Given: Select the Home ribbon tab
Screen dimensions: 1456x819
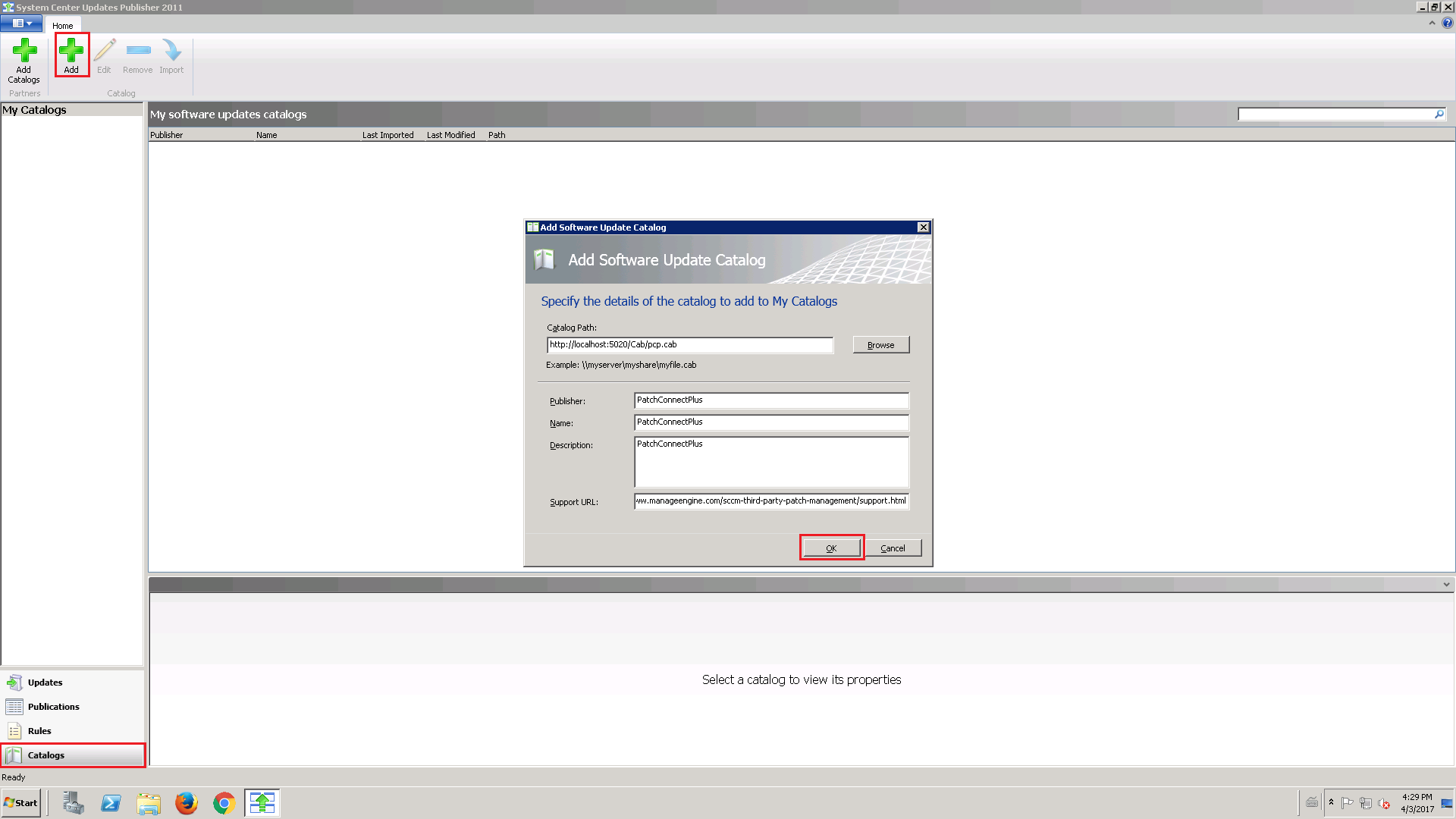Looking at the screenshot, I should pyautogui.click(x=62, y=25).
